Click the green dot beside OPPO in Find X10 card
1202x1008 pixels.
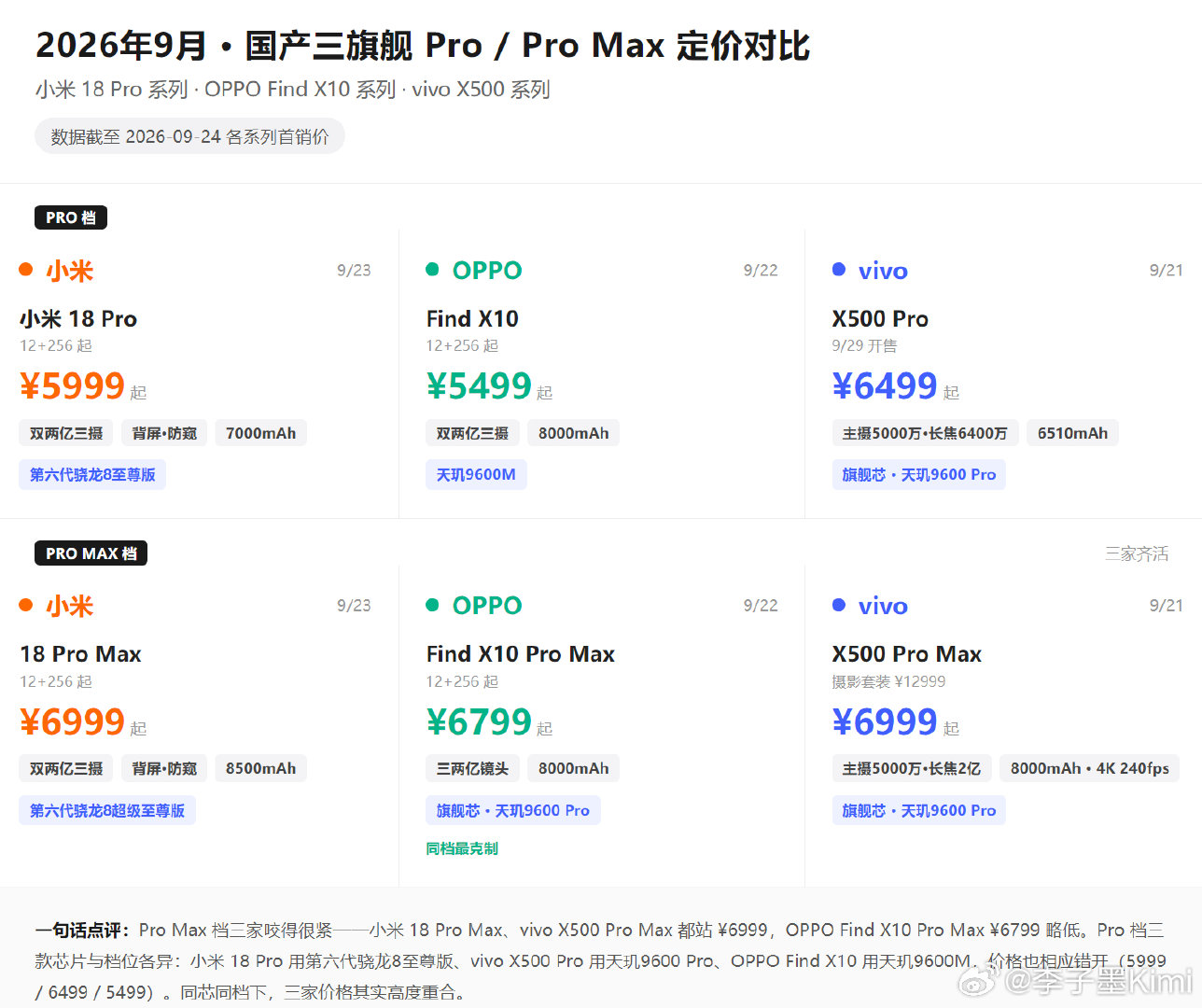tap(432, 270)
